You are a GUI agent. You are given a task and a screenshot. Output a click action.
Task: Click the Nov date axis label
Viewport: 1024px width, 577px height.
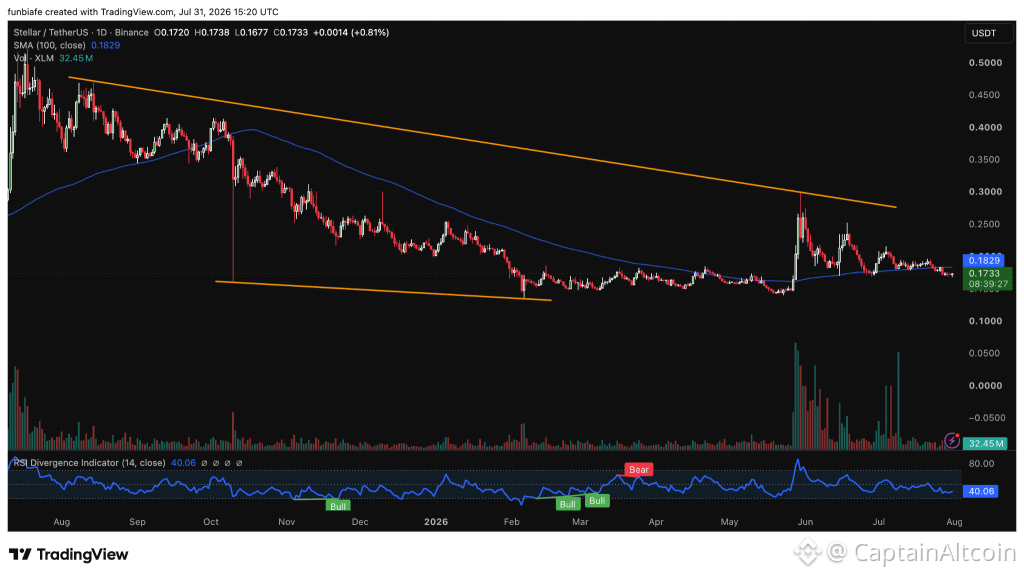point(286,522)
